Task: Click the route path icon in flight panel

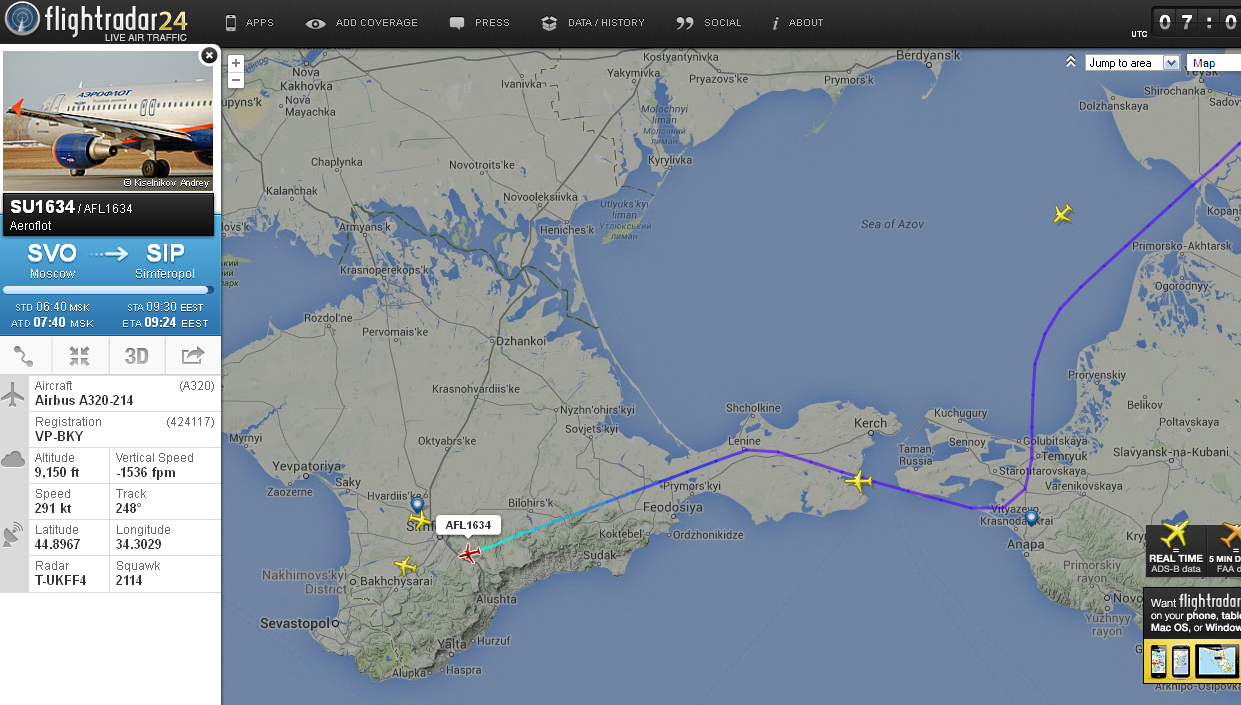Action: pyautogui.click(x=24, y=355)
